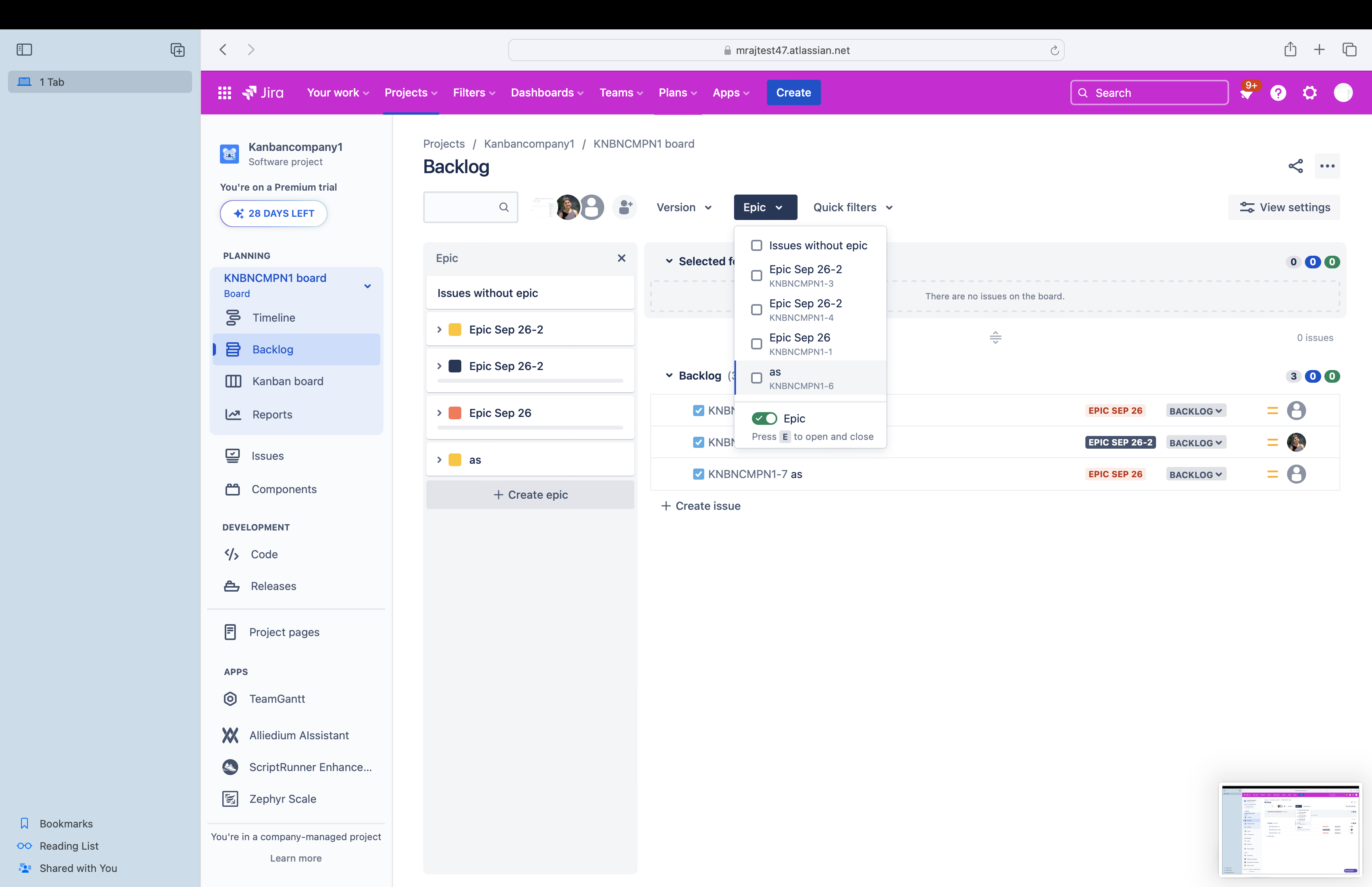The width and height of the screenshot is (1372, 887).
Task: Expand the orange Epic Sep 26 epic
Action: [x=439, y=413]
